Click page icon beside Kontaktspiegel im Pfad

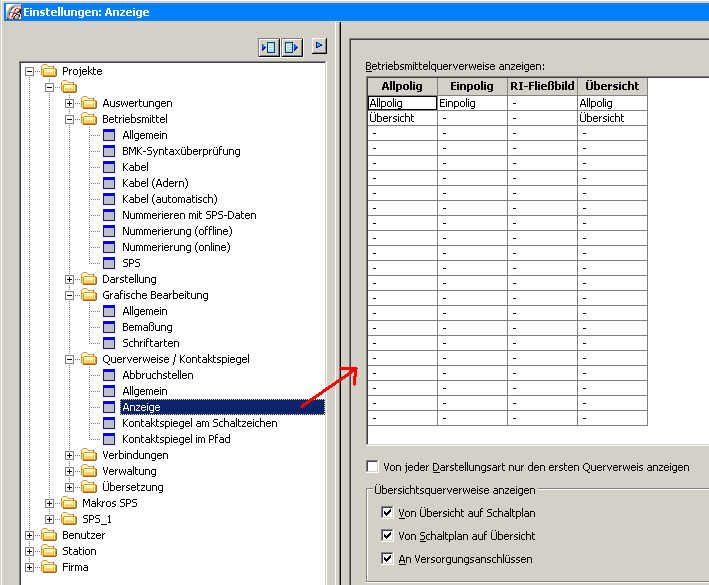[109, 439]
